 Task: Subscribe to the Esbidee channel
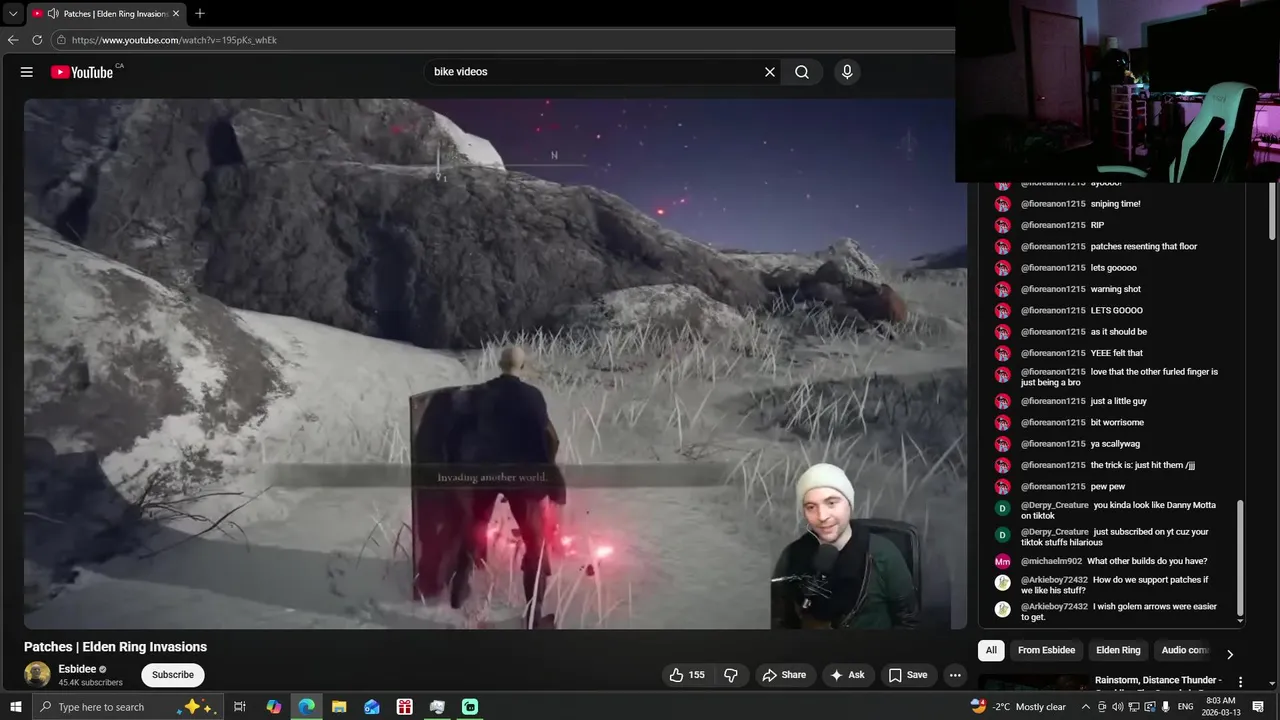point(173,675)
